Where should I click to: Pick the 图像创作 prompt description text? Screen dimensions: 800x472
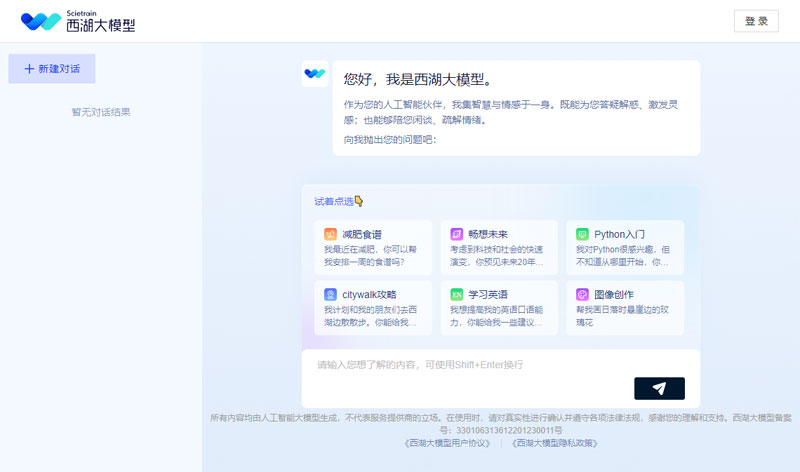pos(623,316)
